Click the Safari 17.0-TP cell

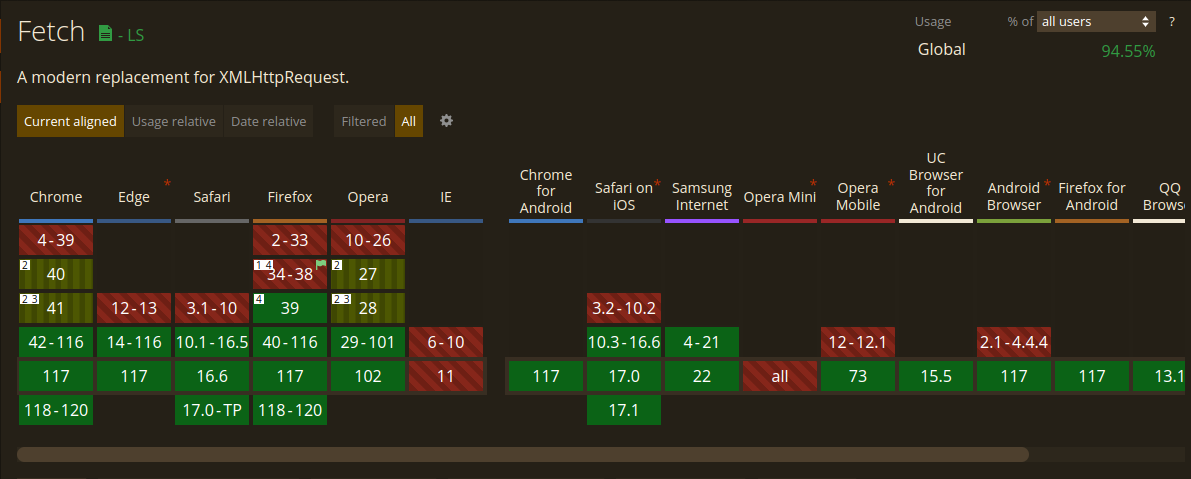[212, 411]
